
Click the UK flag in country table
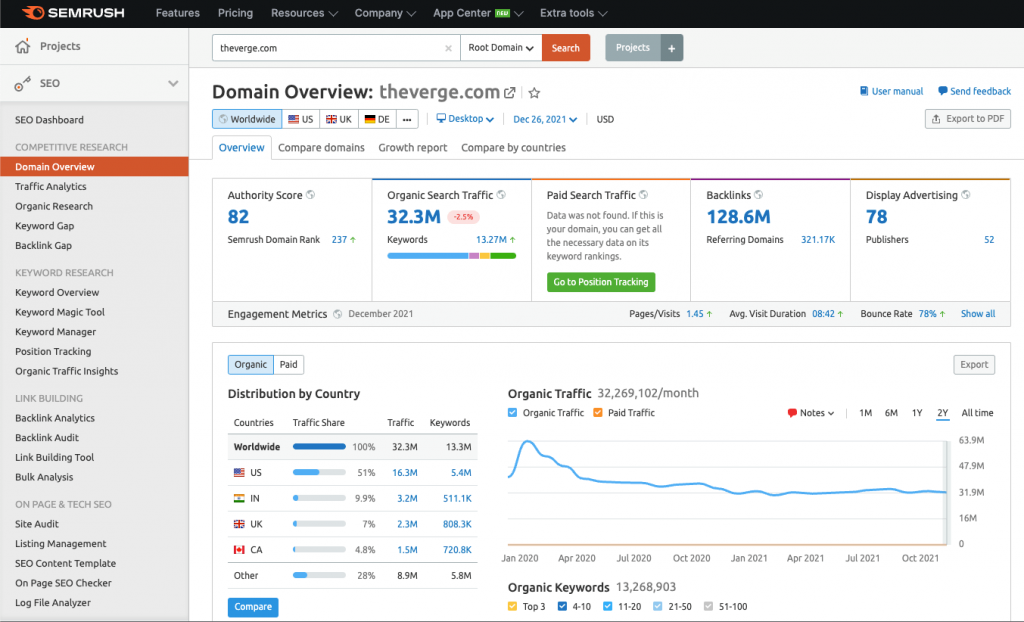tap(239, 524)
